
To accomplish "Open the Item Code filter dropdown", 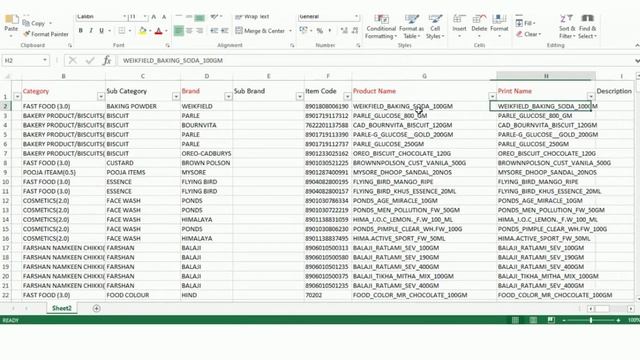I will click(347, 96).
